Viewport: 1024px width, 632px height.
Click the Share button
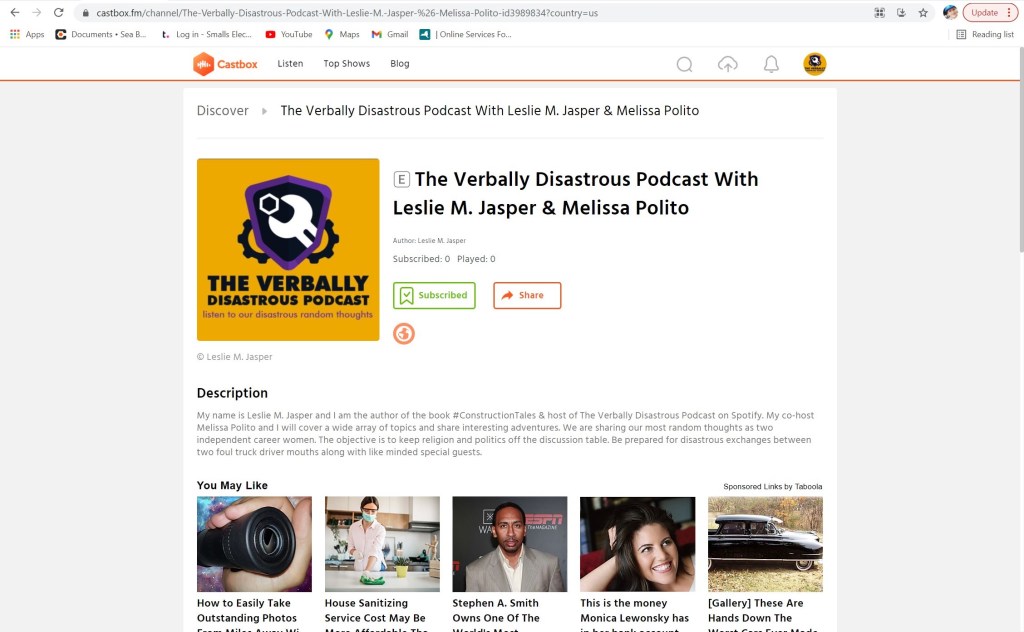(x=527, y=295)
